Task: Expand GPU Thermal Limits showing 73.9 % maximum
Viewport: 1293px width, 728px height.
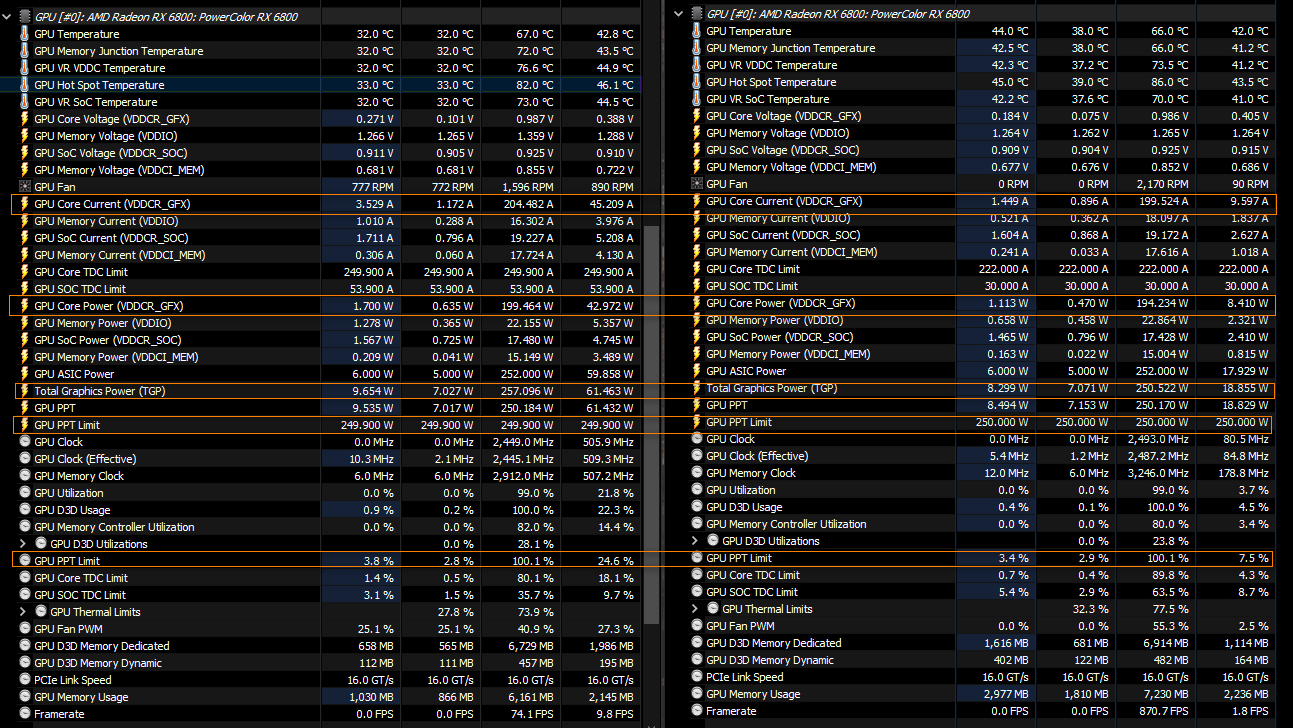Action: [24, 612]
